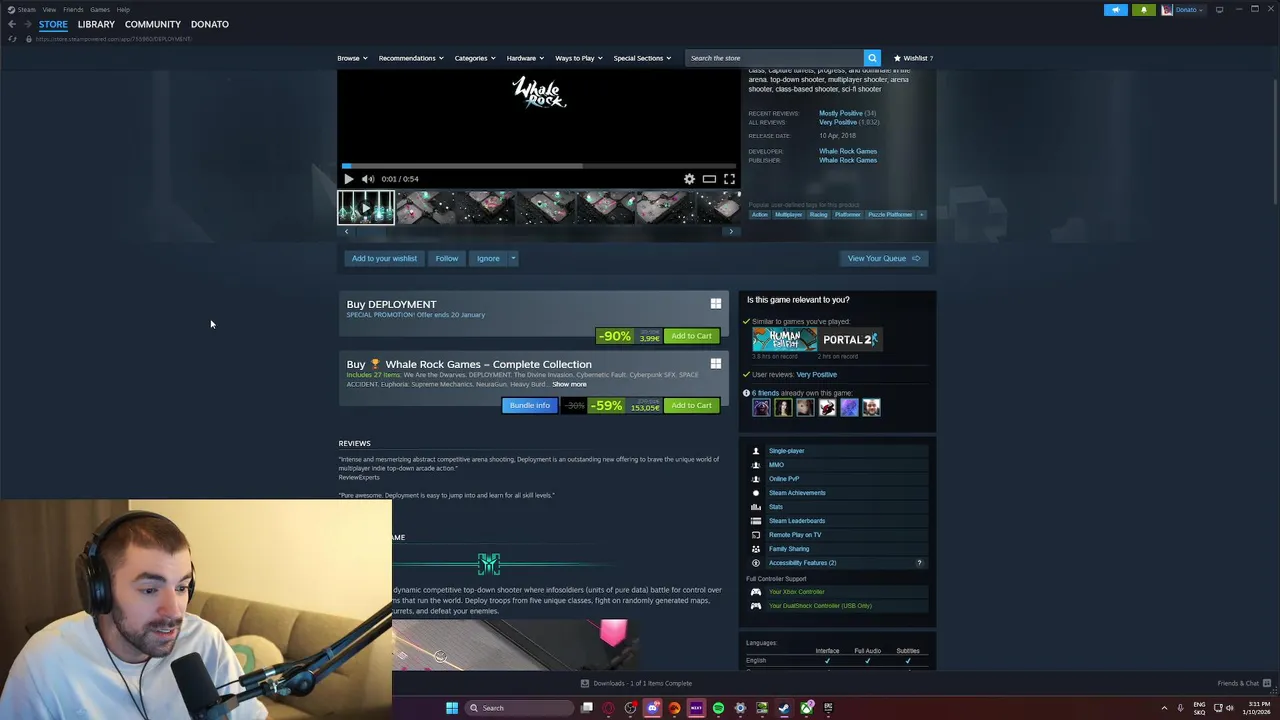
Task: Open the DONATO profile tab
Action: pyautogui.click(x=210, y=24)
